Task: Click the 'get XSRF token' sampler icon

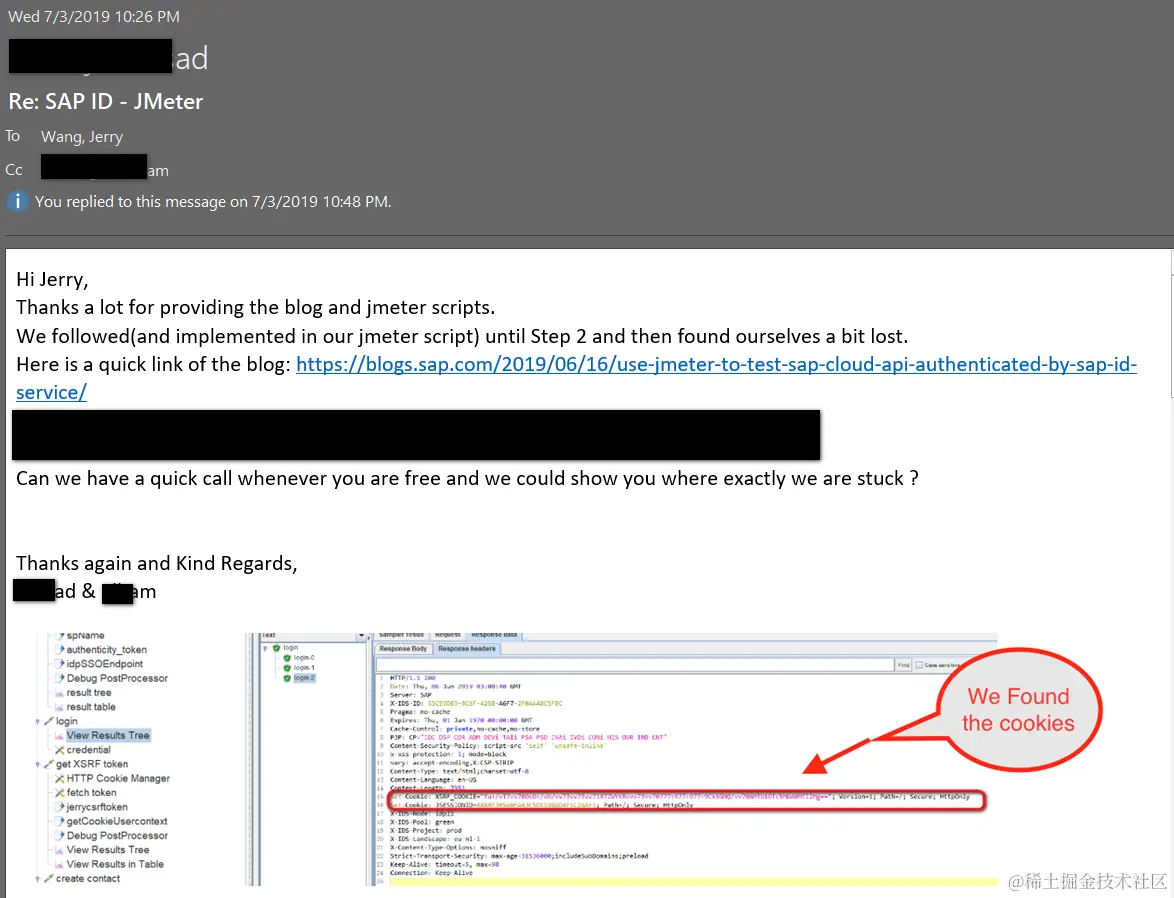Action: 49,764
